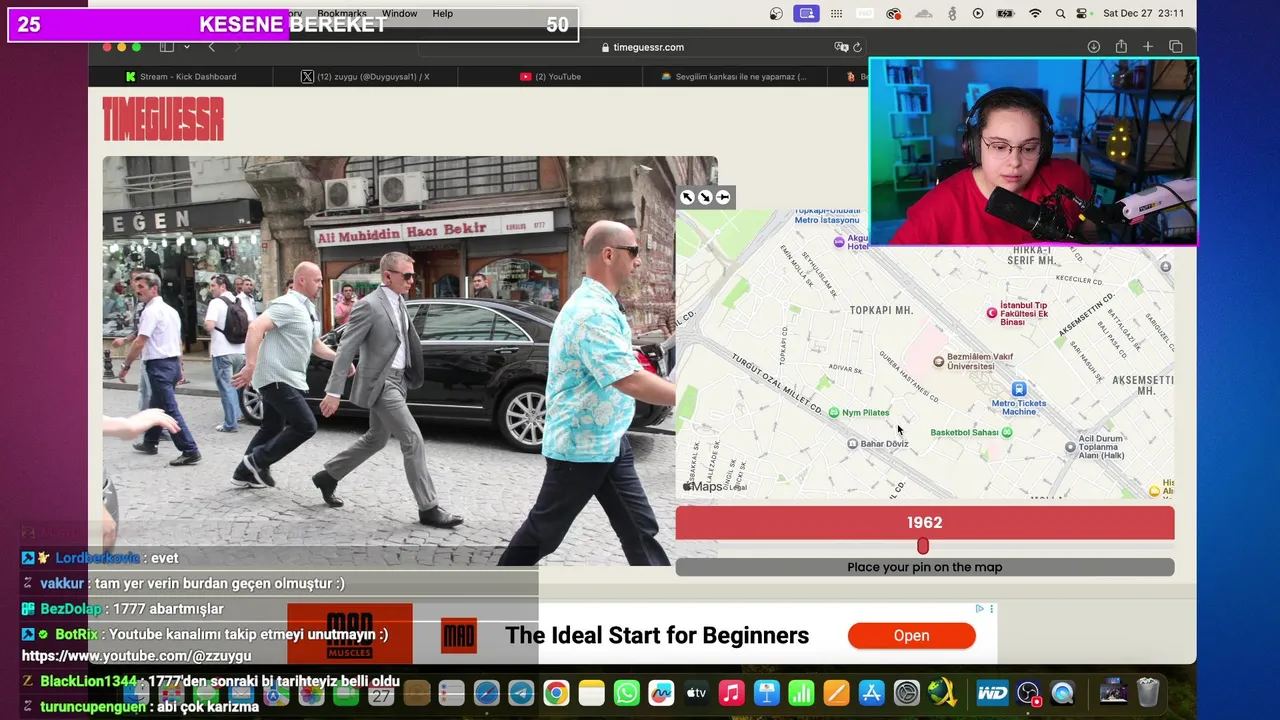Switch to Sevgilim kankası tab
Screen dimensions: 1280x720
click(734, 76)
